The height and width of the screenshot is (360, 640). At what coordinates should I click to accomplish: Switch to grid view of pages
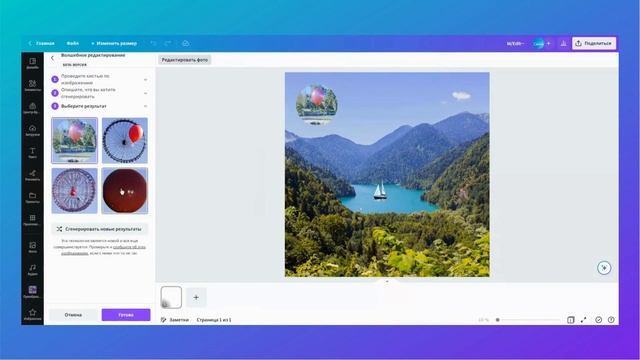point(571,320)
